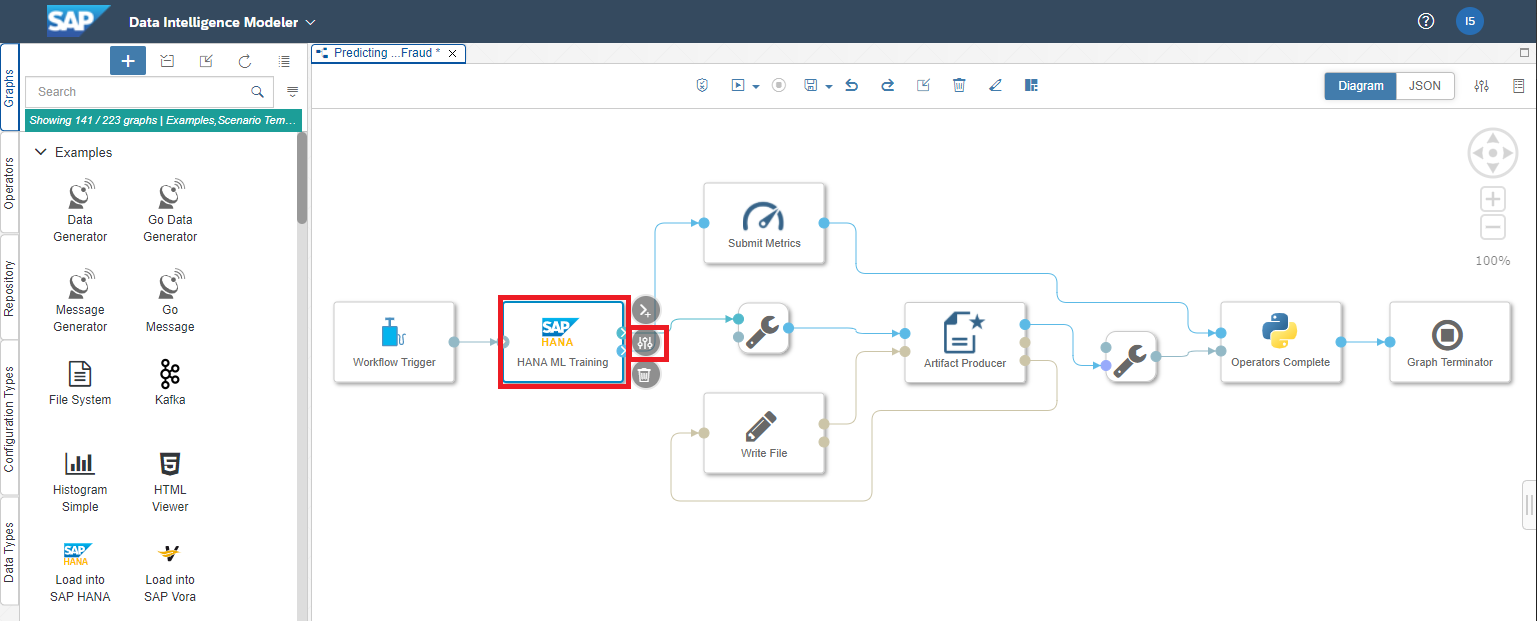
Task: Click the graph search input field
Action: click(x=140, y=92)
